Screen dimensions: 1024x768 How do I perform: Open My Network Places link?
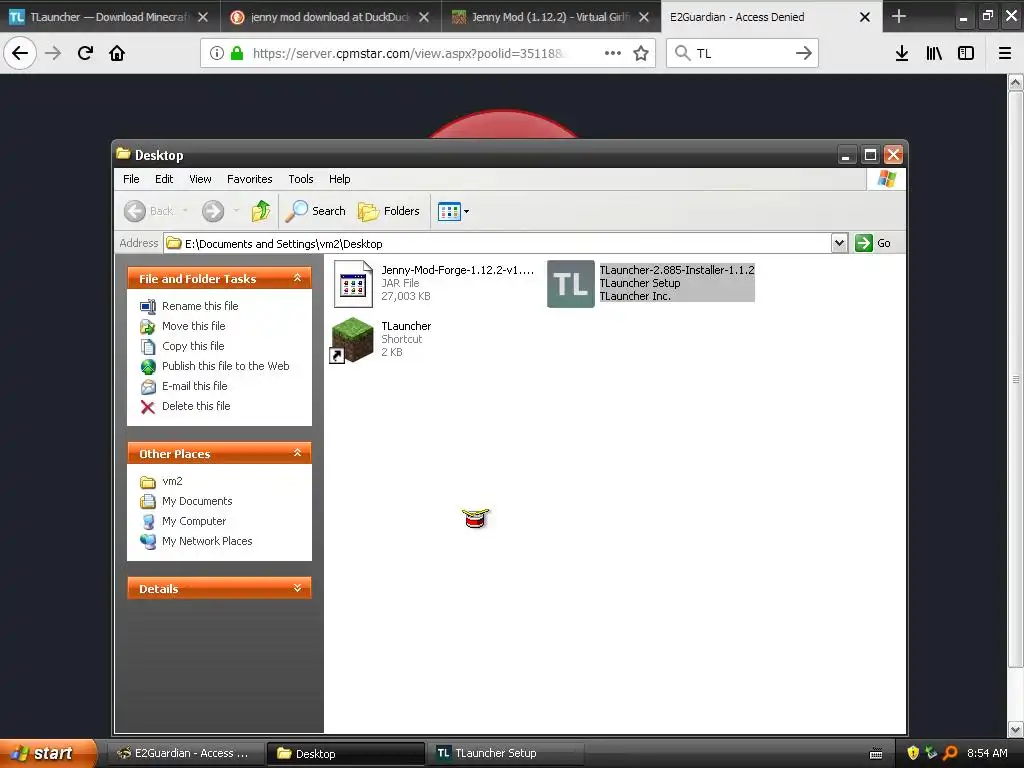point(207,541)
